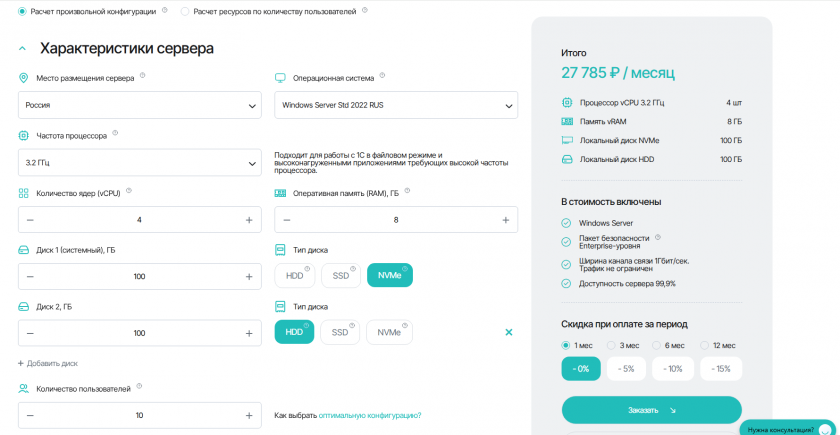Image resolution: width=840 pixels, height=435 pixels.
Task: Open the оптимальную конфигурацию link
Action: (x=370, y=415)
